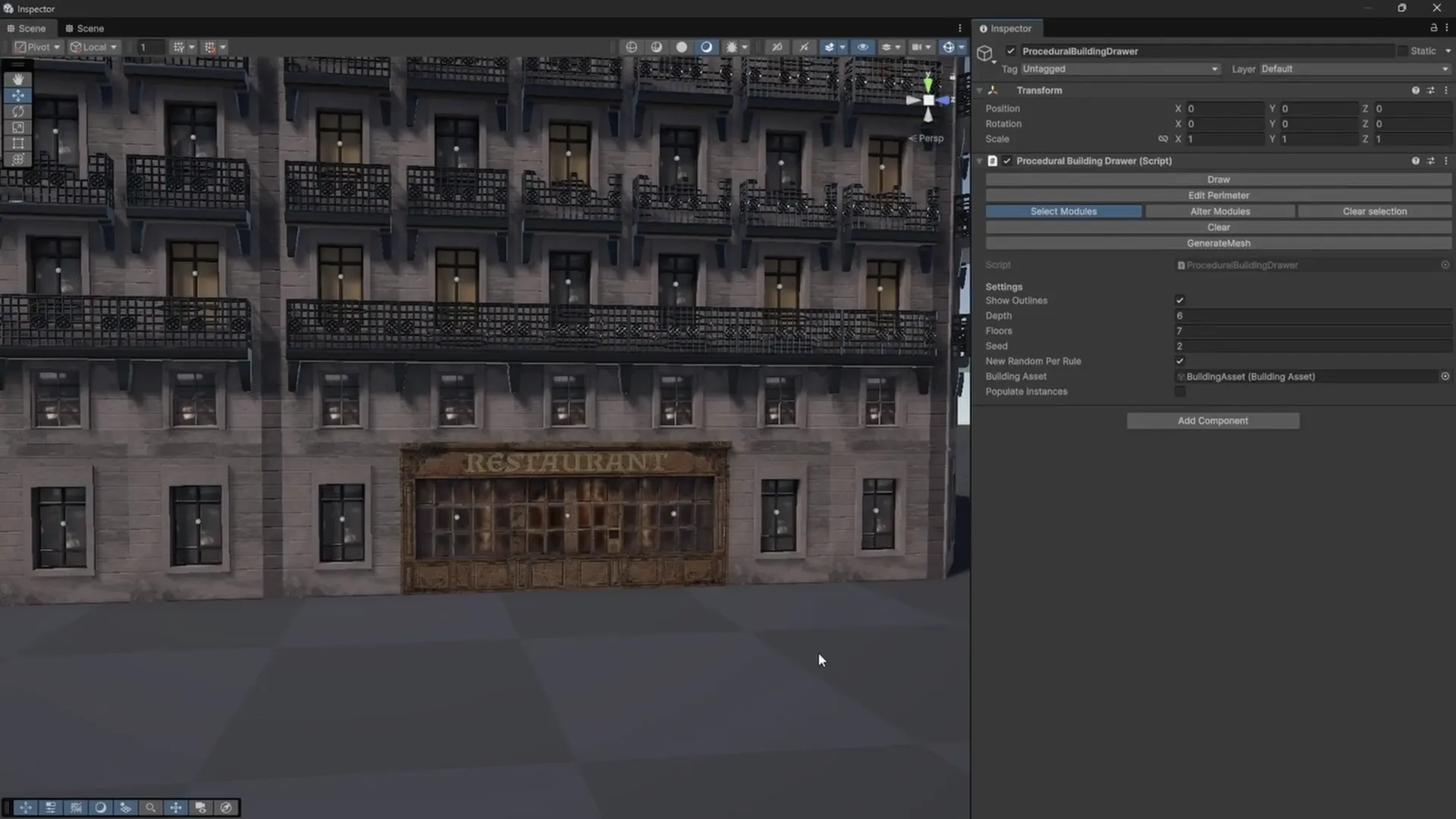Uncheck the Show Outlines checkbox
1456x819 pixels.
(1180, 300)
